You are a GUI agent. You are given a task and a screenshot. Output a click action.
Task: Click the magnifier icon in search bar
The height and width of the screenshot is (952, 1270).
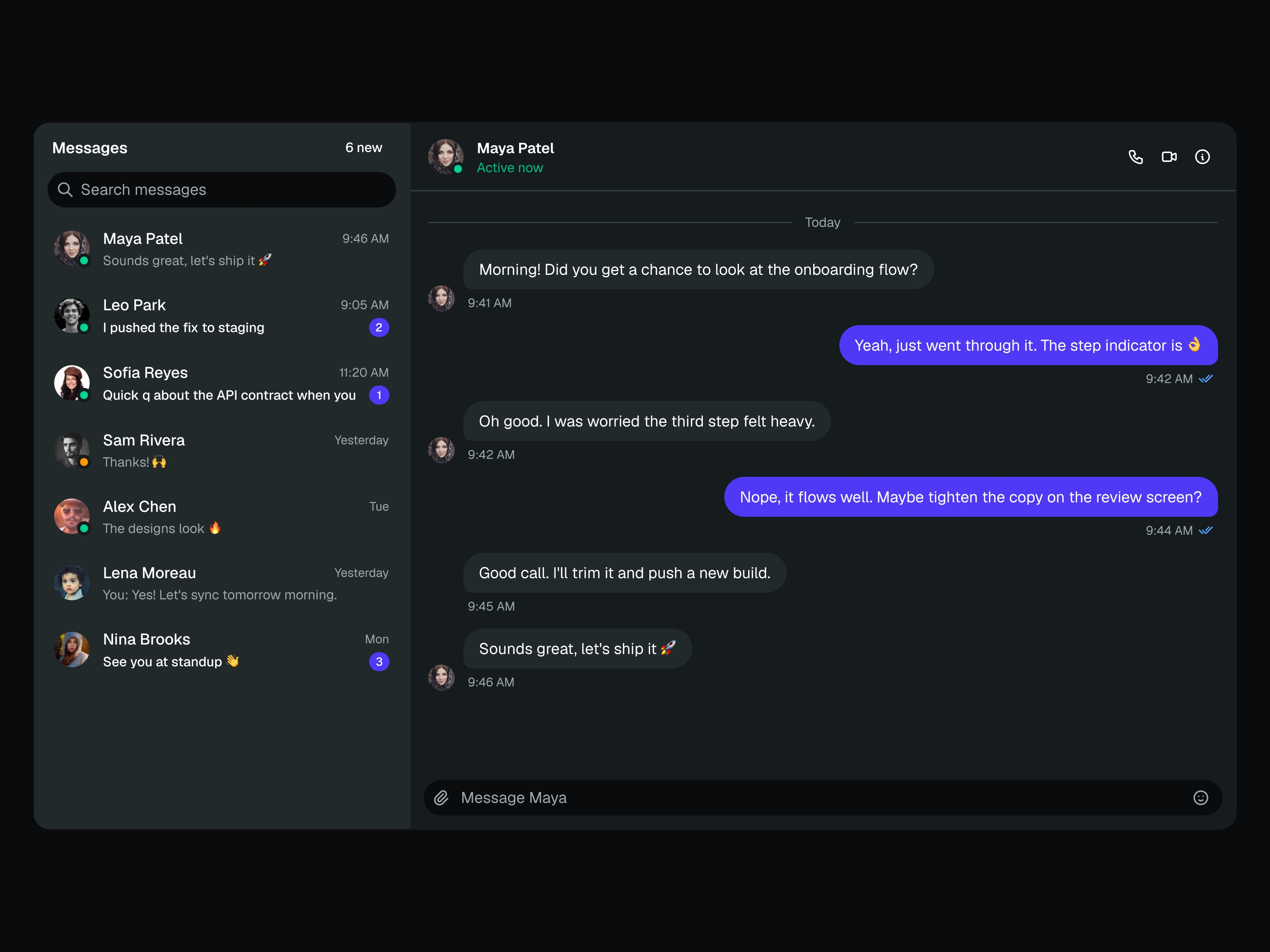coord(65,189)
